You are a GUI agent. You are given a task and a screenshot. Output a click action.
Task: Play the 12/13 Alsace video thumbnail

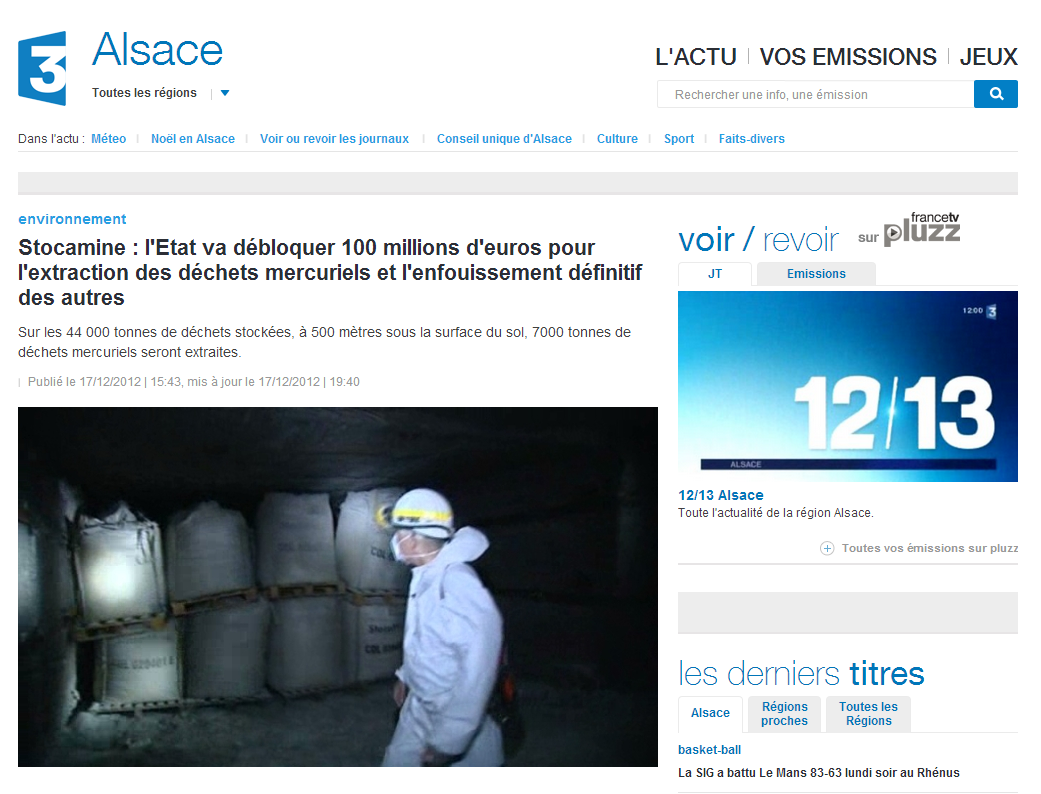tap(847, 386)
